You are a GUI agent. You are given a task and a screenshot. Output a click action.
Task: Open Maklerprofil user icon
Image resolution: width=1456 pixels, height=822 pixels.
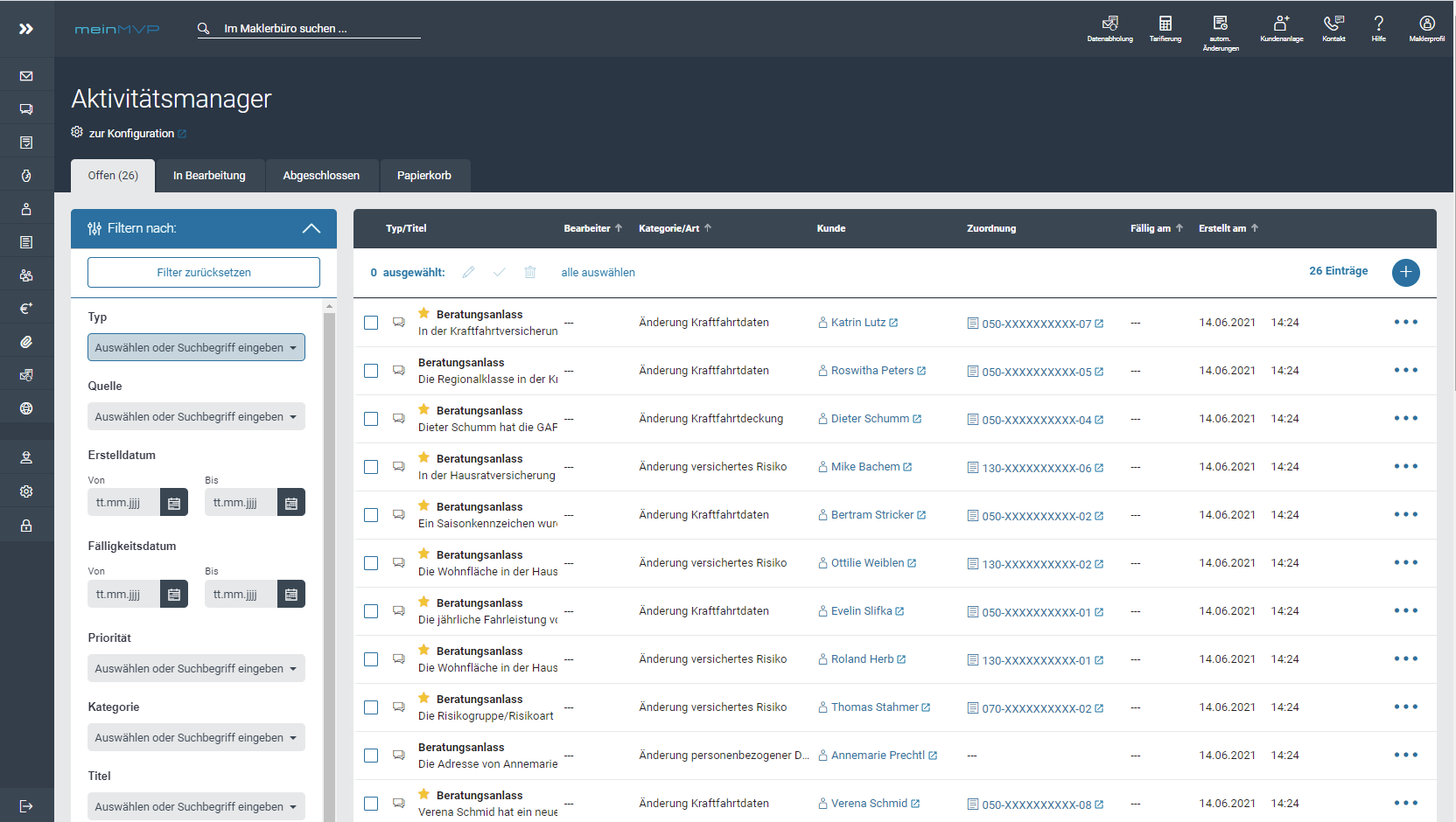click(x=1426, y=28)
